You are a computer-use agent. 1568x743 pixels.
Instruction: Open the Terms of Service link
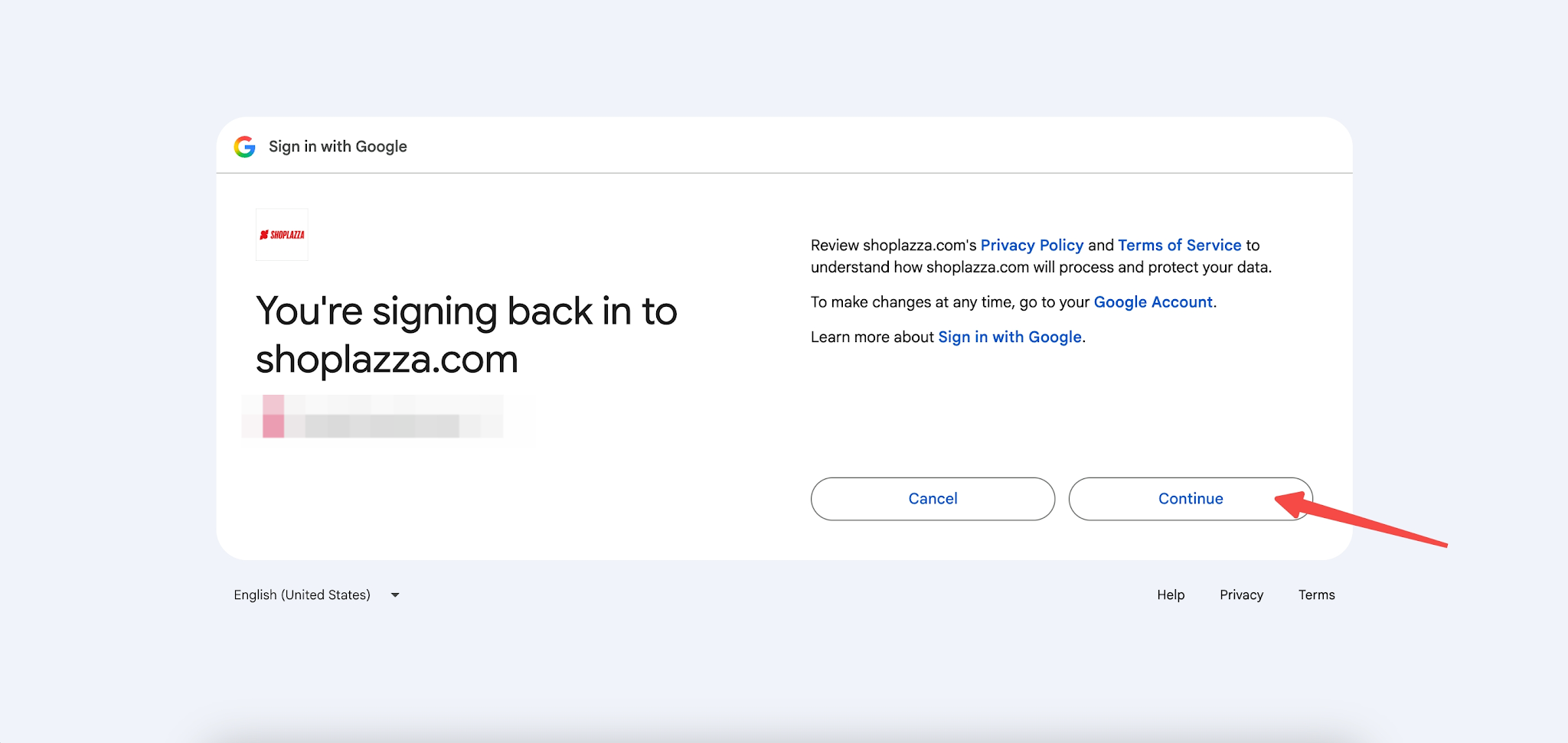click(x=1180, y=245)
